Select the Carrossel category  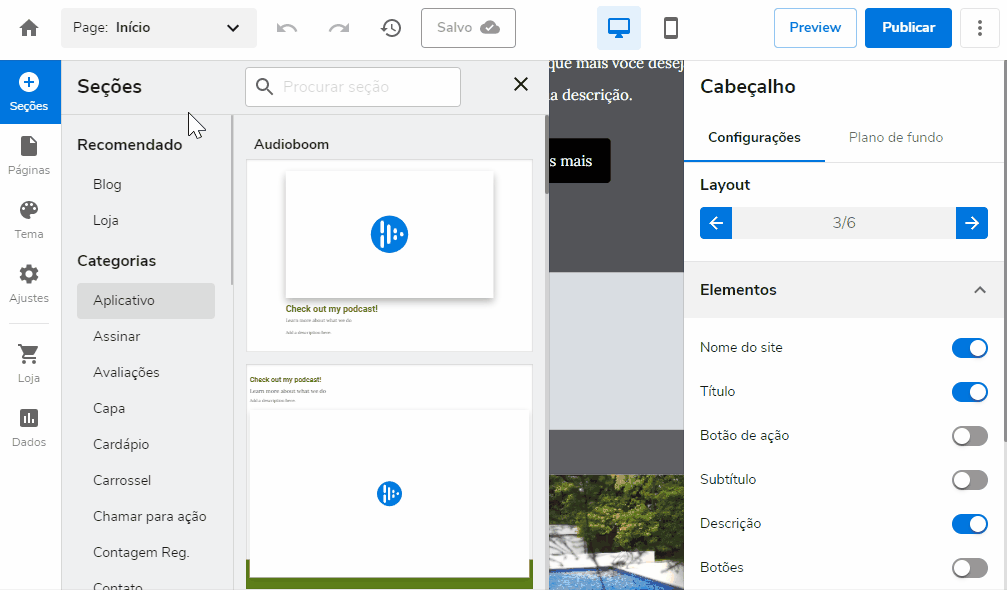click(x=122, y=480)
